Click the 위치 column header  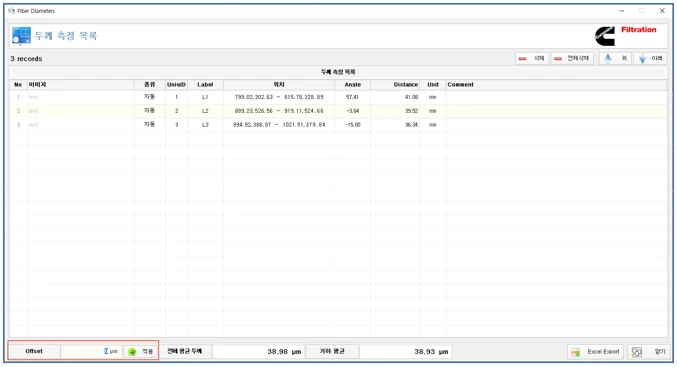coord(279,85)
